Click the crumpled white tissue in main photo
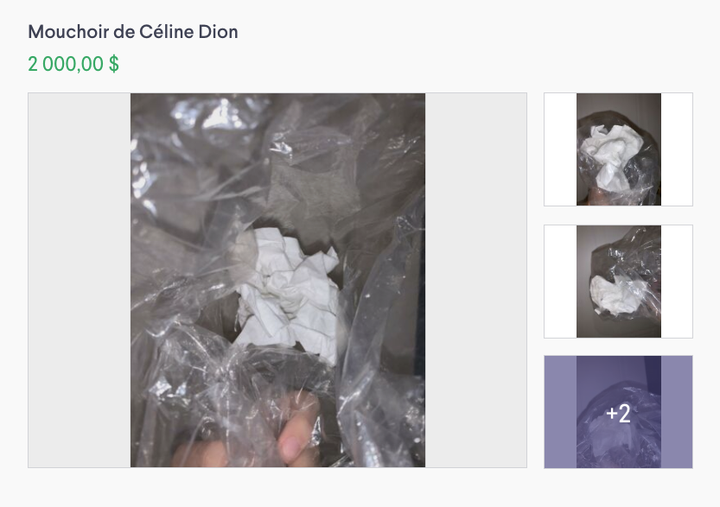 pos(288,293)
